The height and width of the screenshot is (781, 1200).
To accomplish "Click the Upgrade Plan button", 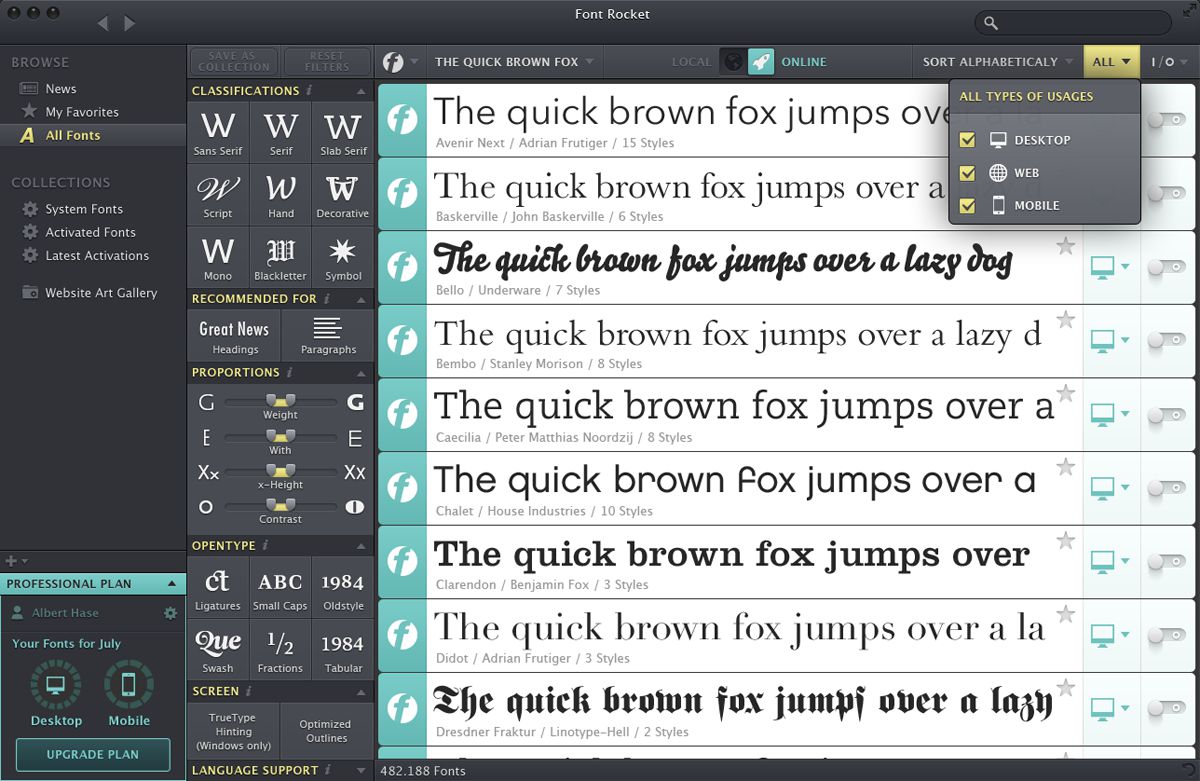I will 93,754.
